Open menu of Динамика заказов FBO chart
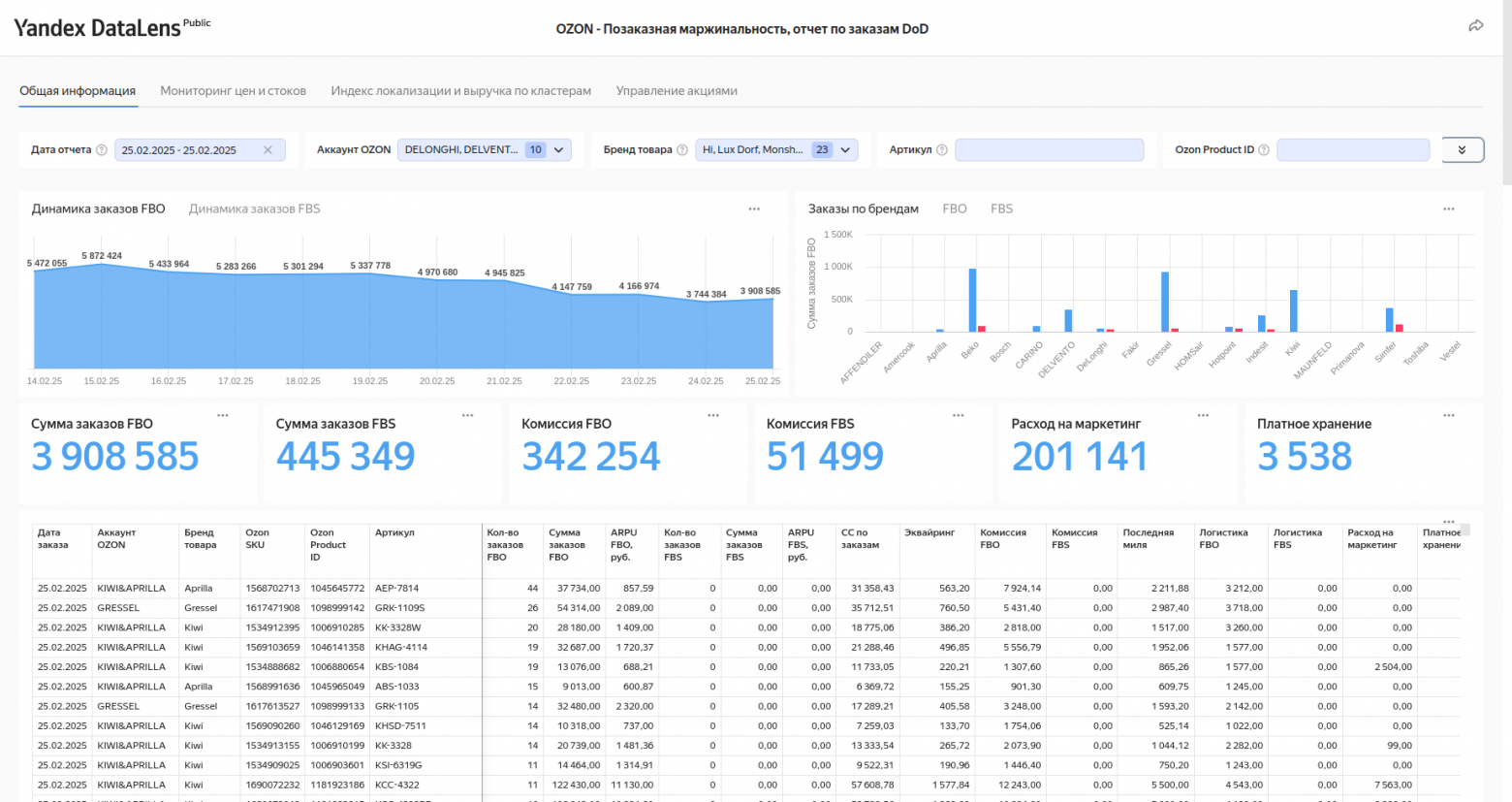 click(754, 209)
